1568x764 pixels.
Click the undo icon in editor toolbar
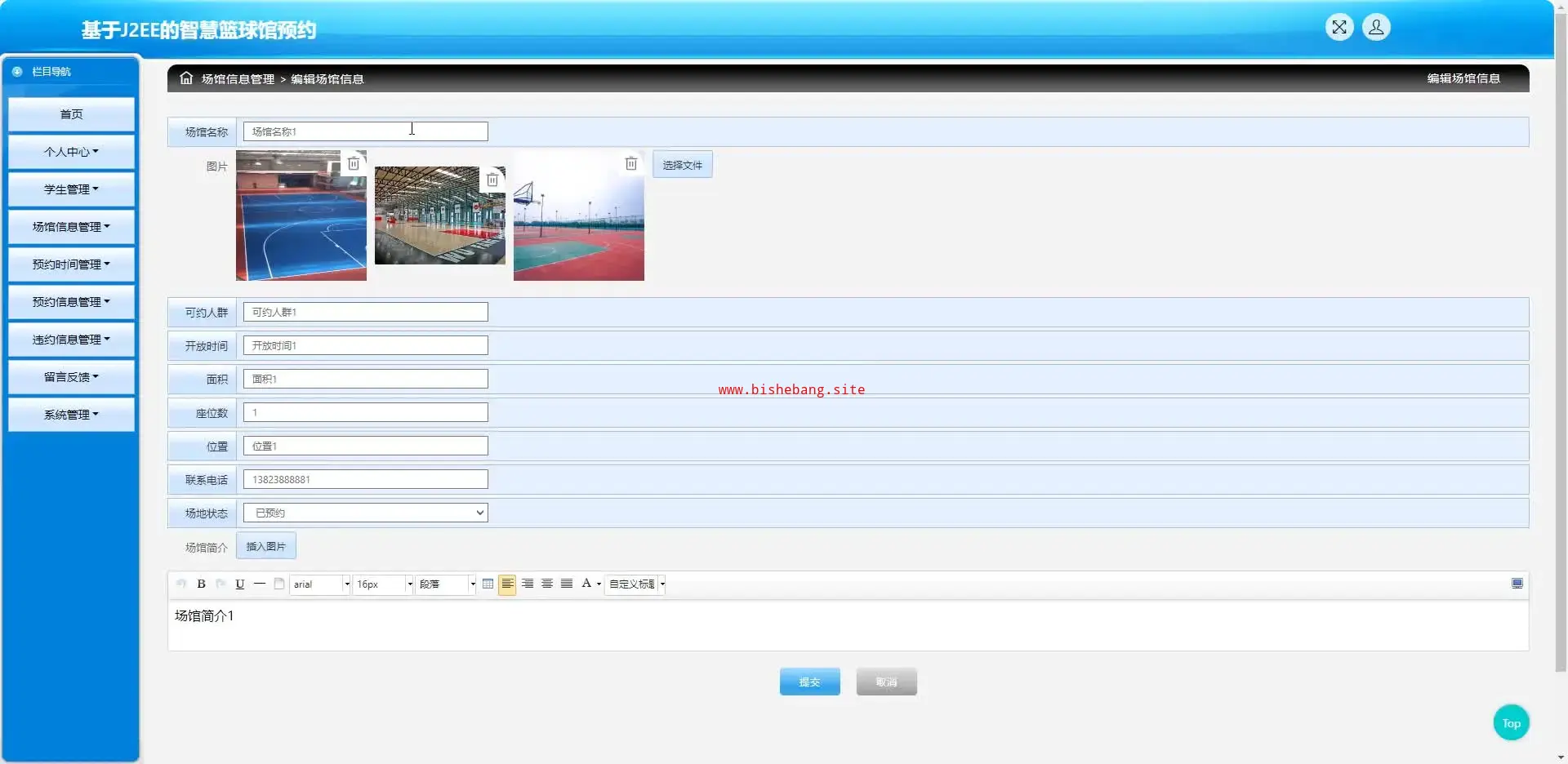[x=181, y=584]
